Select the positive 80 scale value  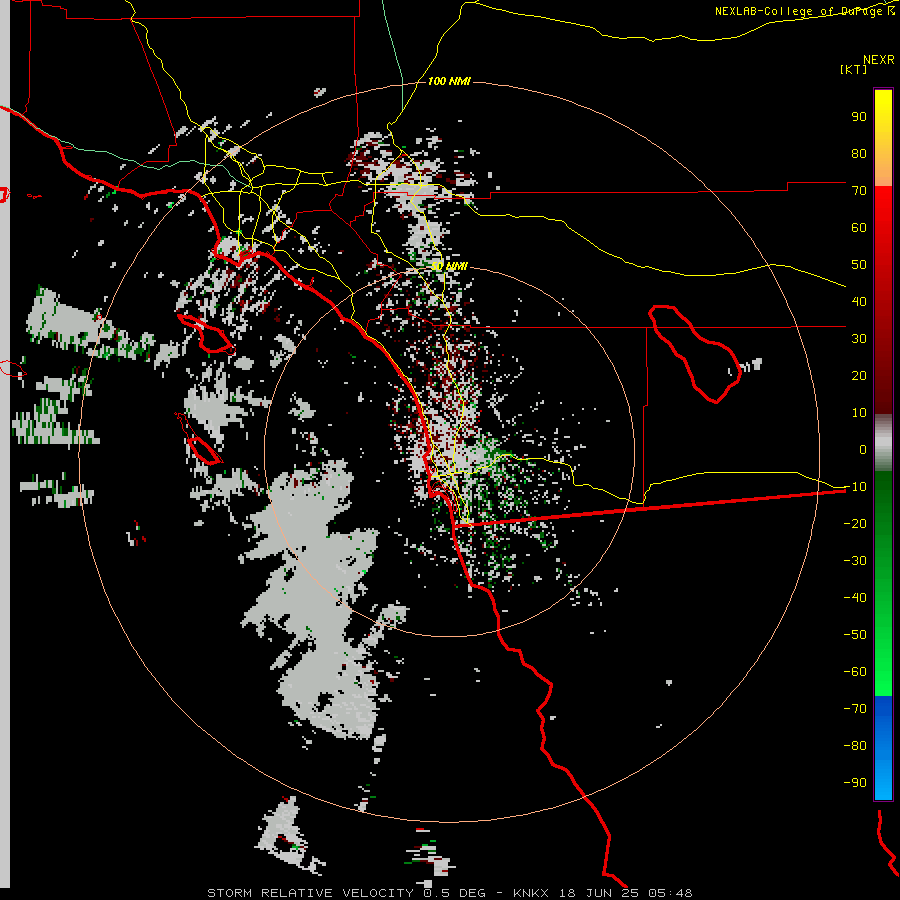coord(859,153)
